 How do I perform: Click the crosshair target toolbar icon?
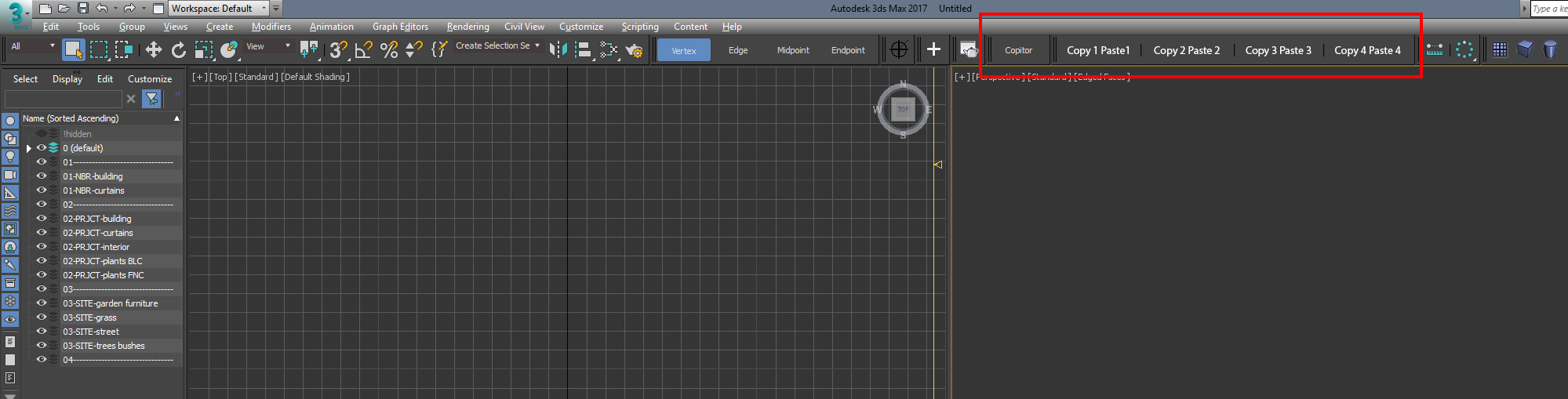coord(899,49)
